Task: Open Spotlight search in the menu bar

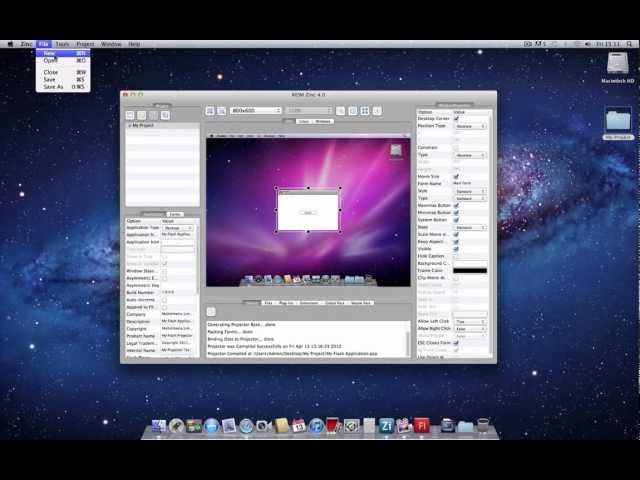Action: (629, 44)
